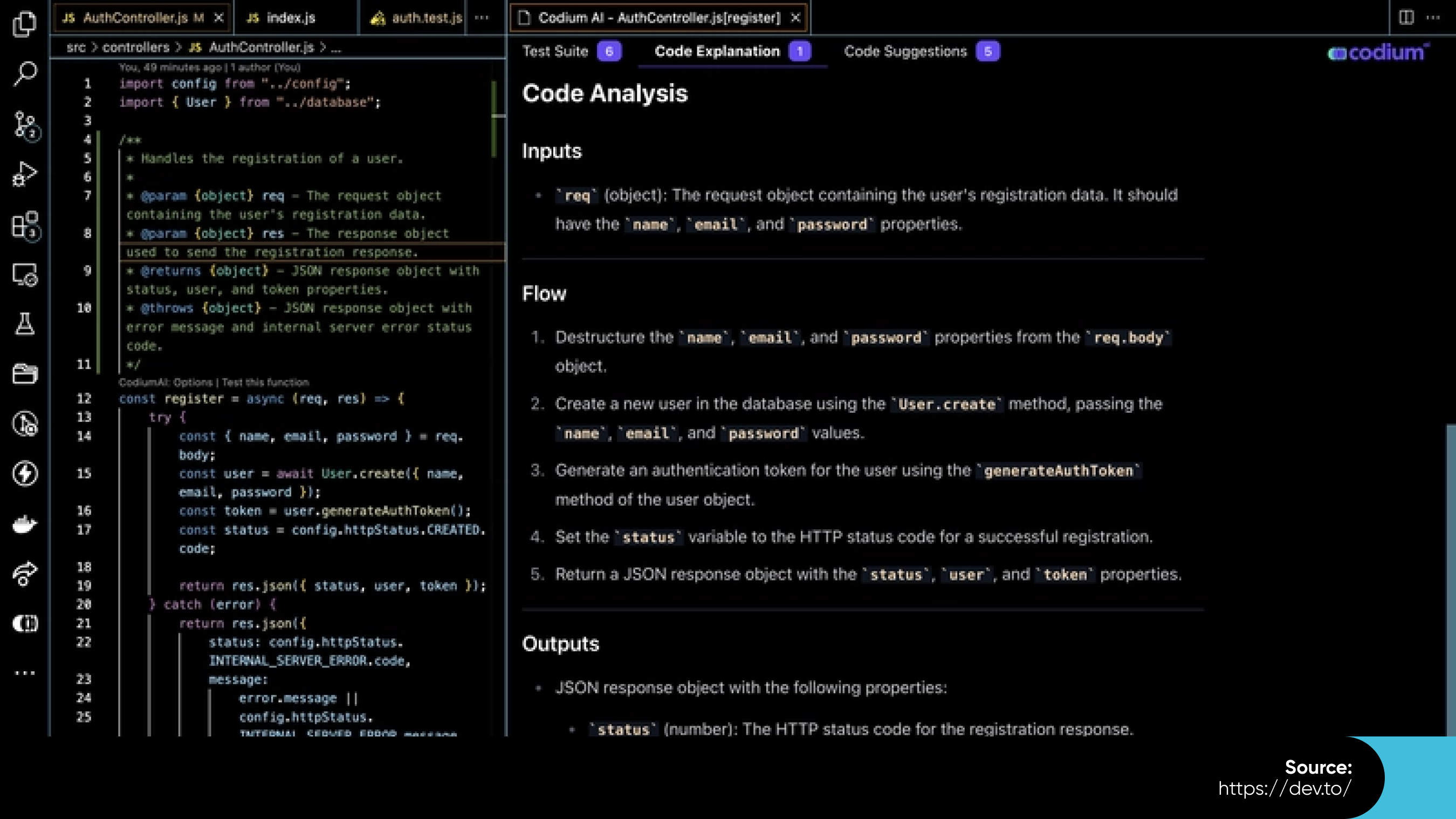
Task: Click the 'import config' line 1
Action: tap(234, 84)
